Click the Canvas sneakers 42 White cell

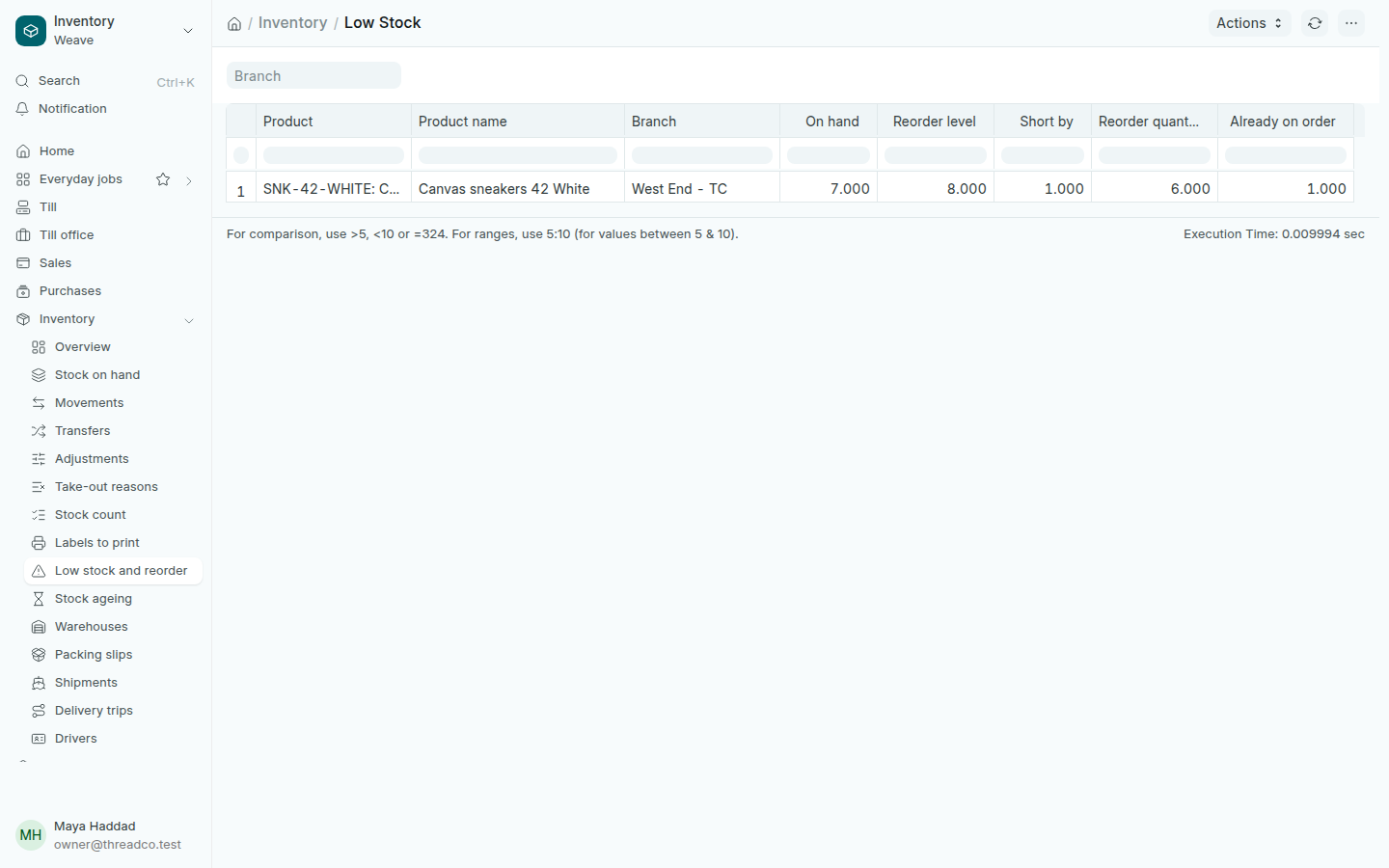[x=518, y=189]
